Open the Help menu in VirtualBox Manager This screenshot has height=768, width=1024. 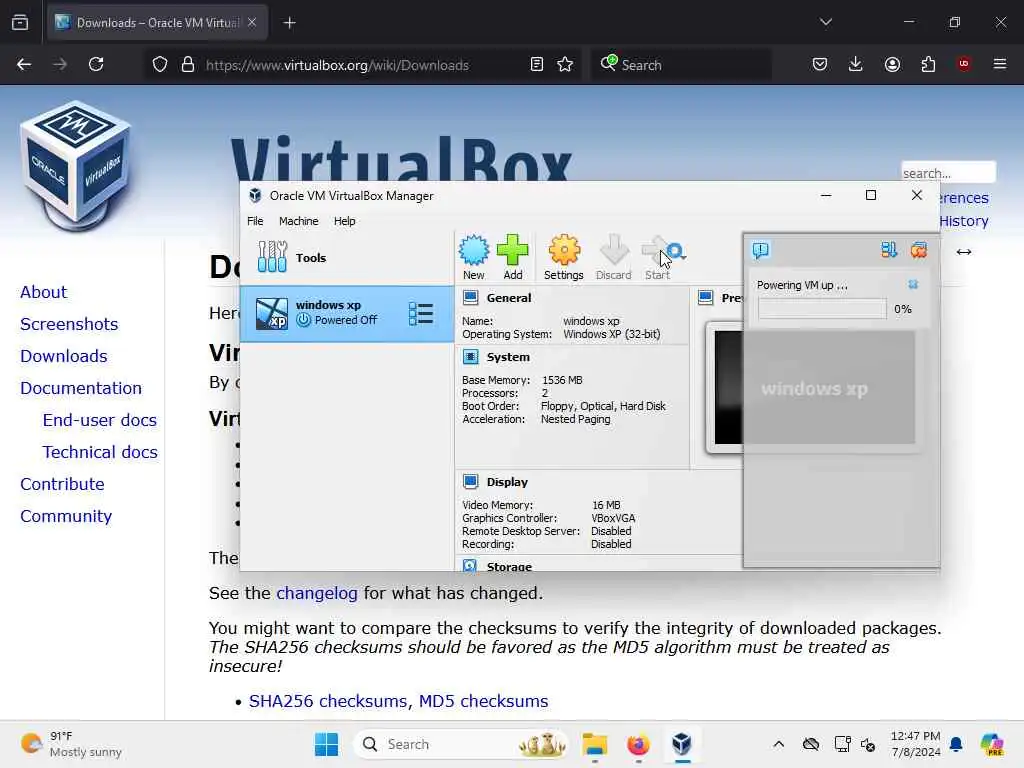(x=345, y=221)
